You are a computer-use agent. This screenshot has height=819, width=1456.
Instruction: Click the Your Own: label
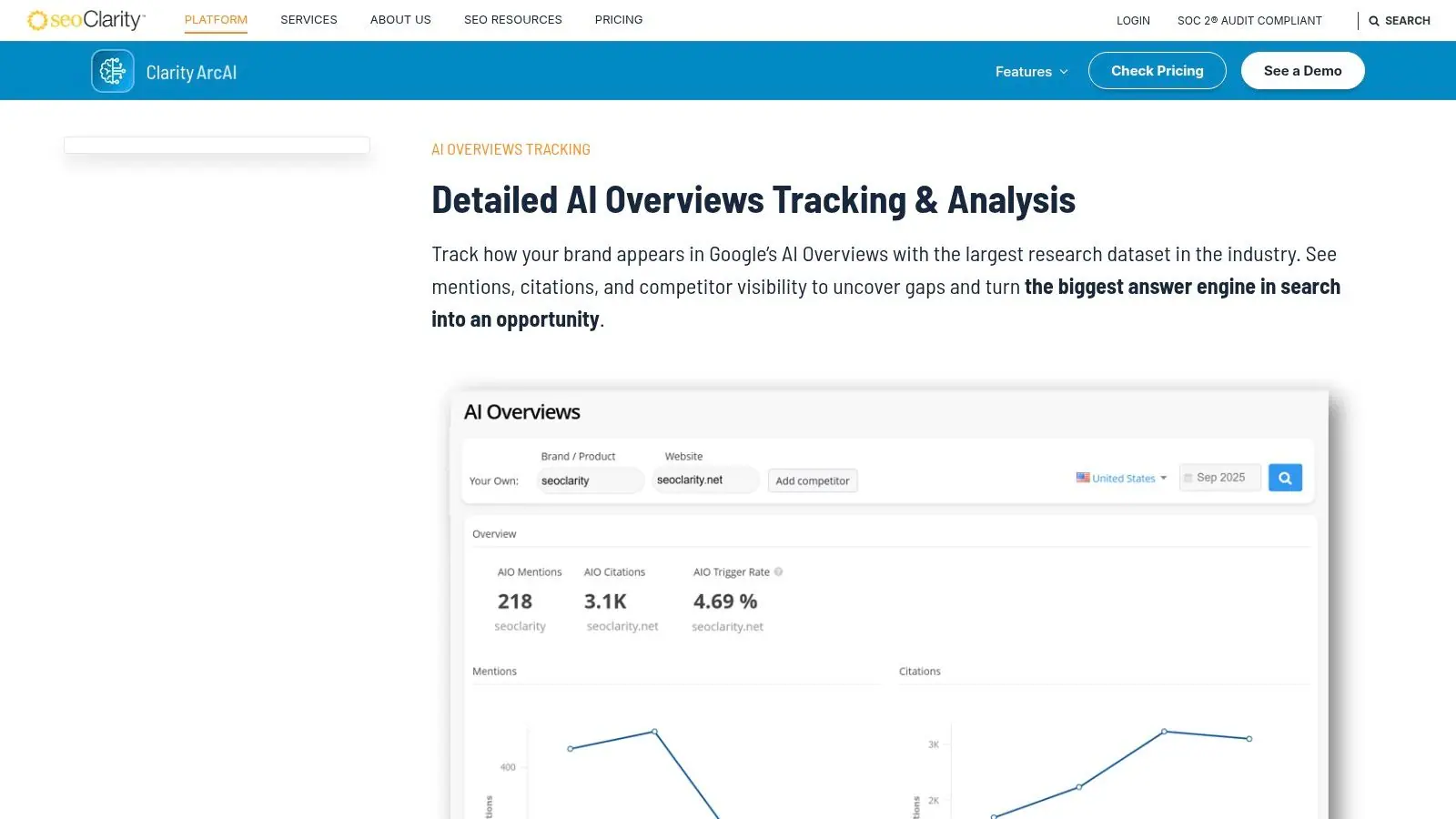click(x=494, y=481)
